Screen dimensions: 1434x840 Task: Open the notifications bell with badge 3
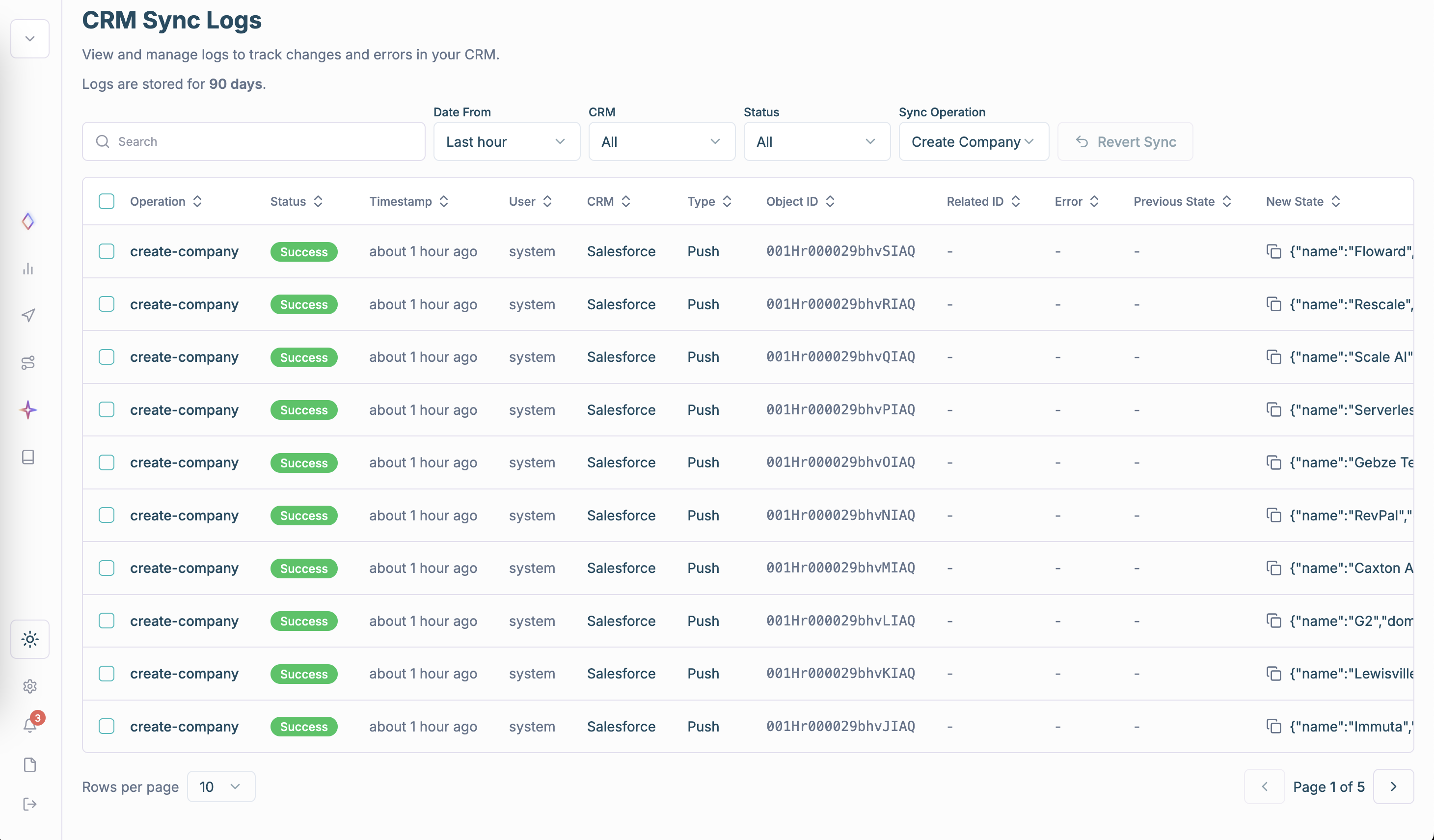click(30, 725)
